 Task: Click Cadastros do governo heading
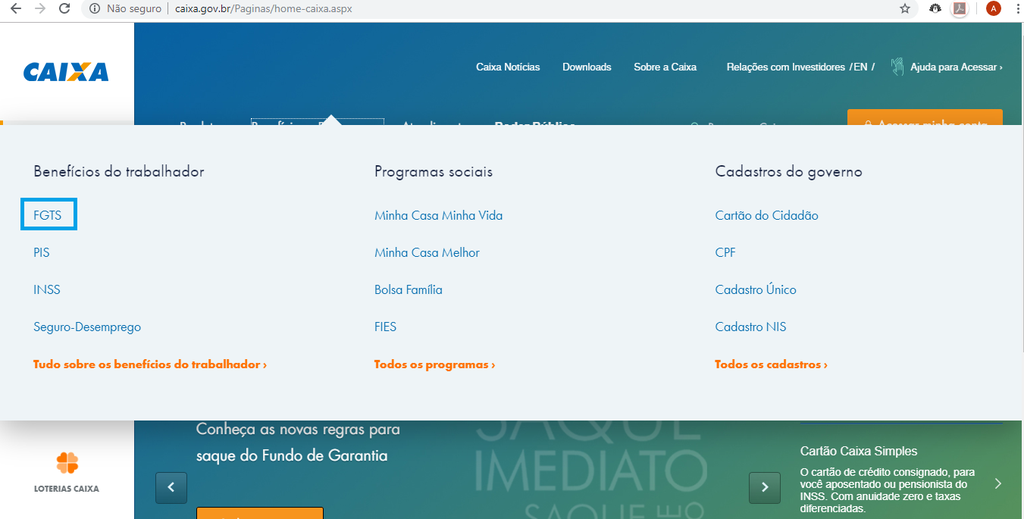(x=789, y=172)
